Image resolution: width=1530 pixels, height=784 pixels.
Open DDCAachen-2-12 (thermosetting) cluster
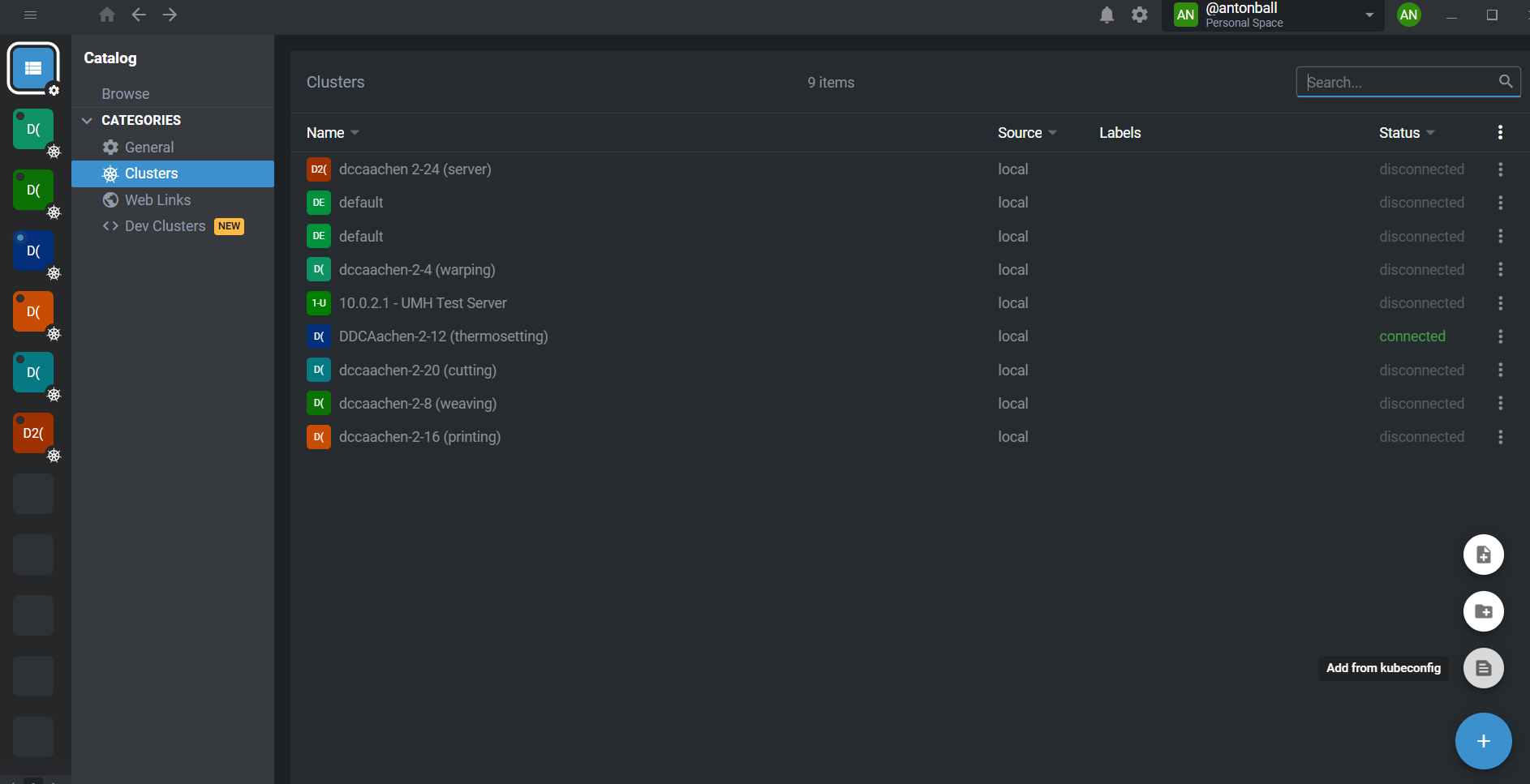coord(443,336)
